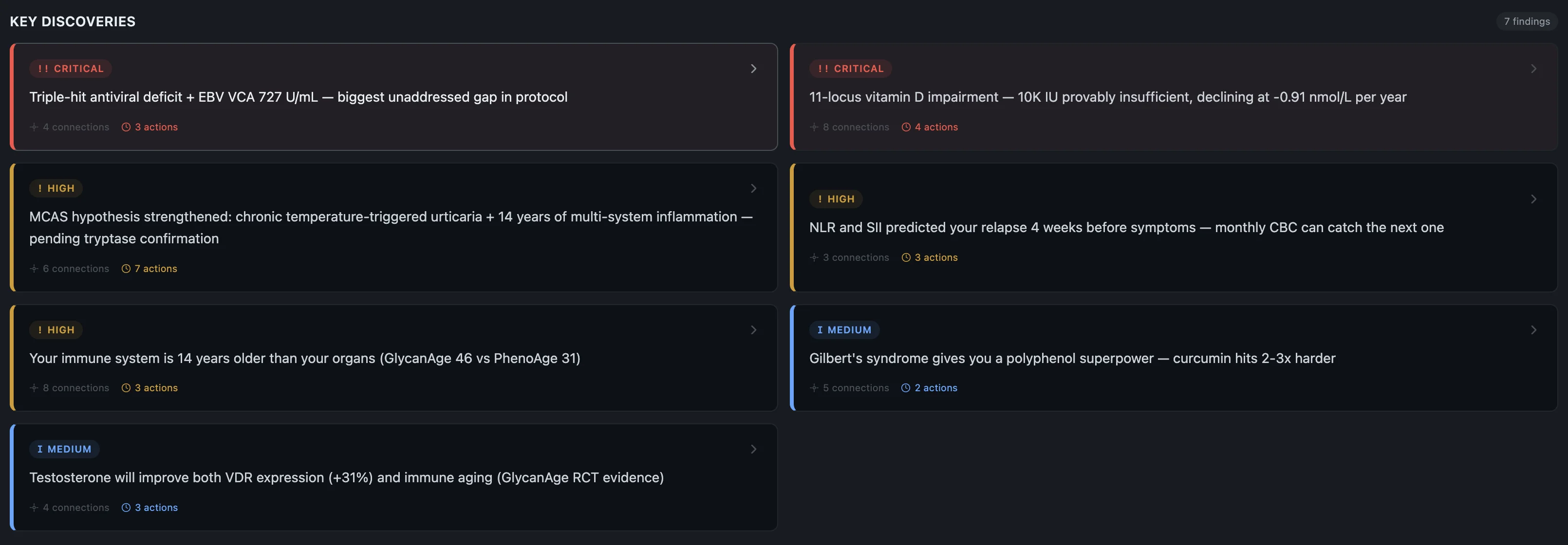
Task: Expand the NLR and SII relapse card chevron
Action: click(x=1533, y=199)
